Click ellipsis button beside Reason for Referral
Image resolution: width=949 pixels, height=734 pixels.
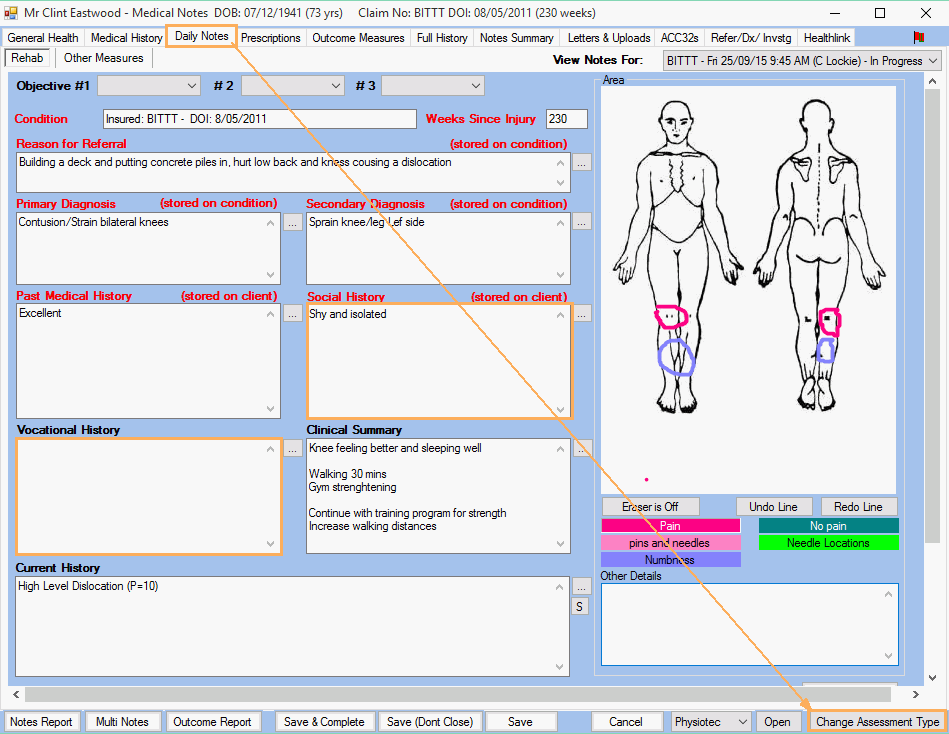coord(582,162)
